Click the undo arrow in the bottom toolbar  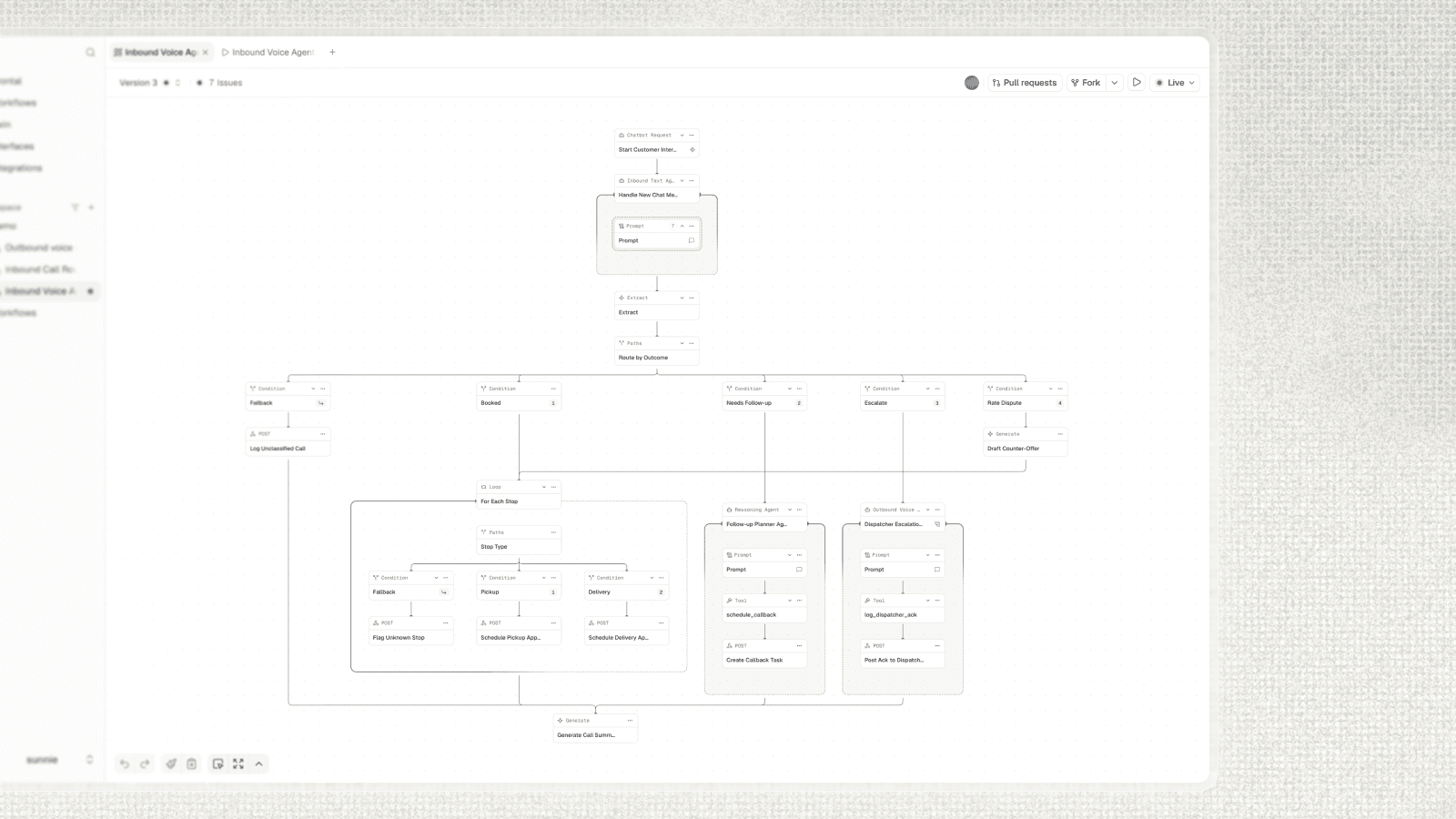pyautogui.click(x=125, y=763)
